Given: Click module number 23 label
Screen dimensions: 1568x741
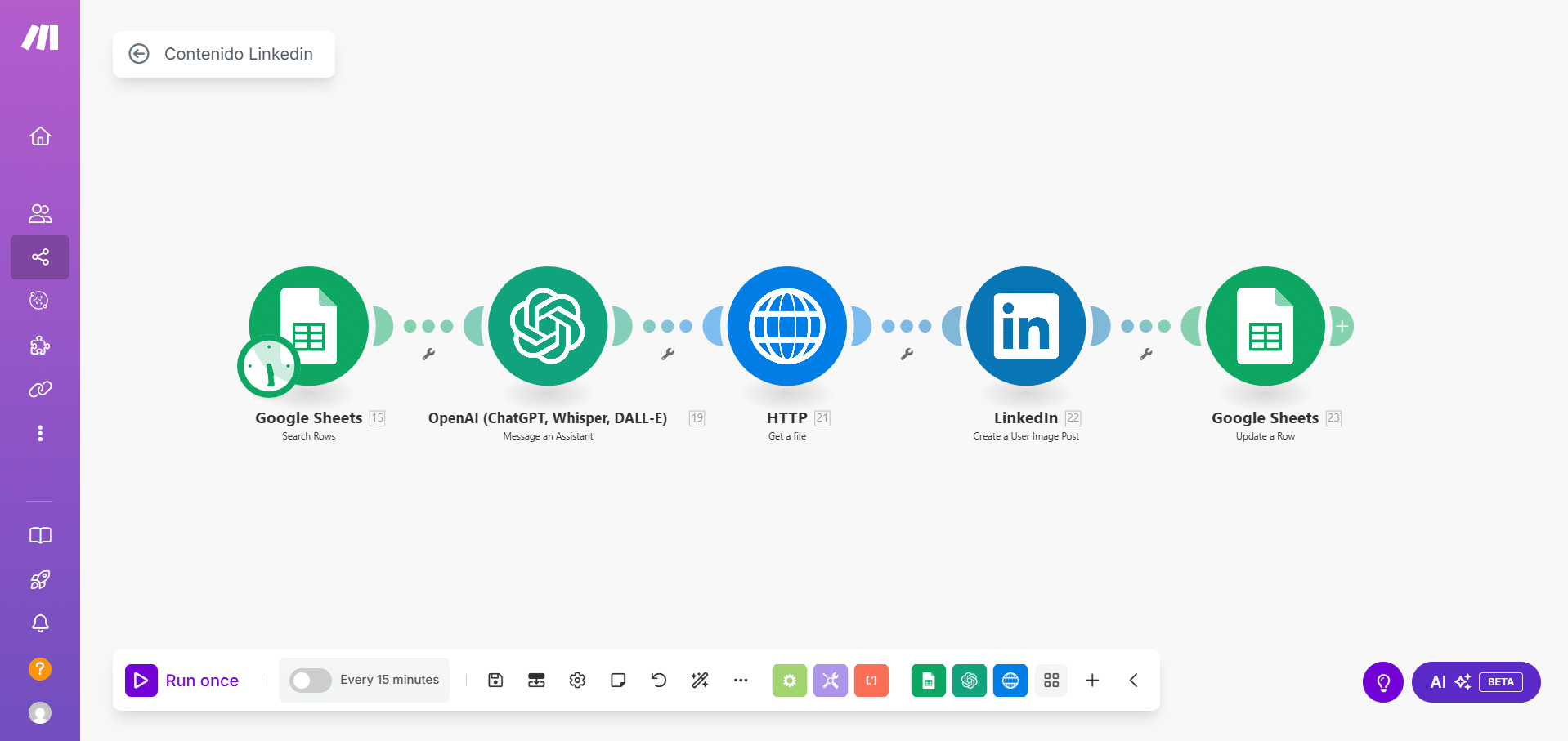Looking at the screenshot, I should 1333,418.
